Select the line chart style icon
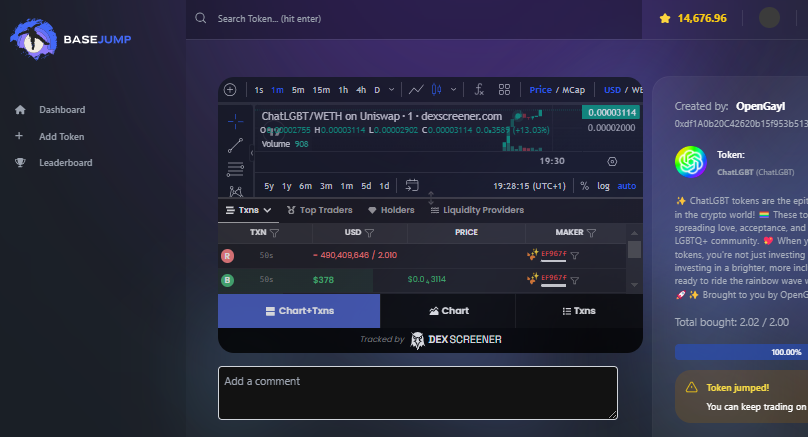 pyautogui.click(x=416, y=90)
